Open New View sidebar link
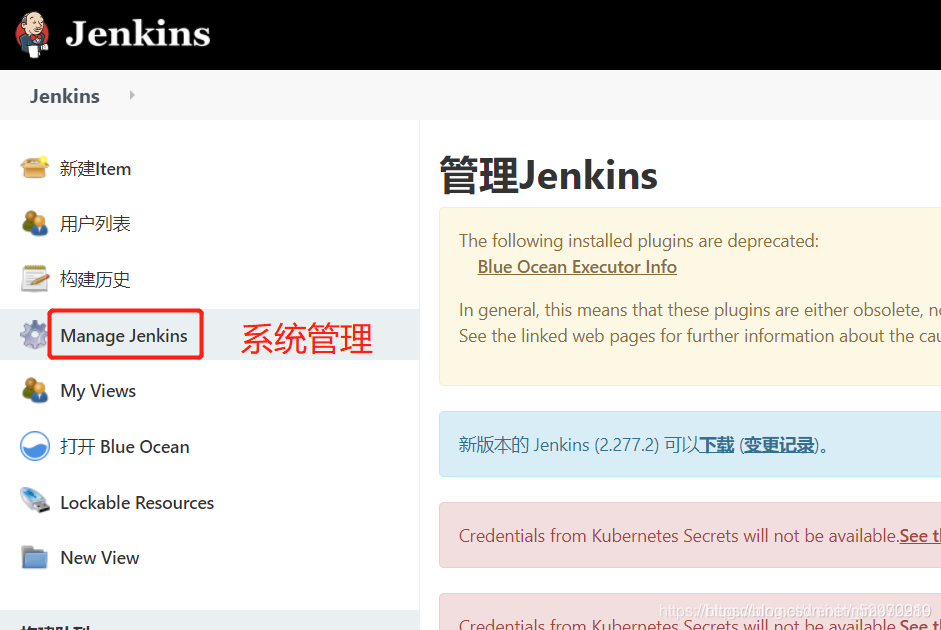This screenshot has height=630, width=941. 100,558
